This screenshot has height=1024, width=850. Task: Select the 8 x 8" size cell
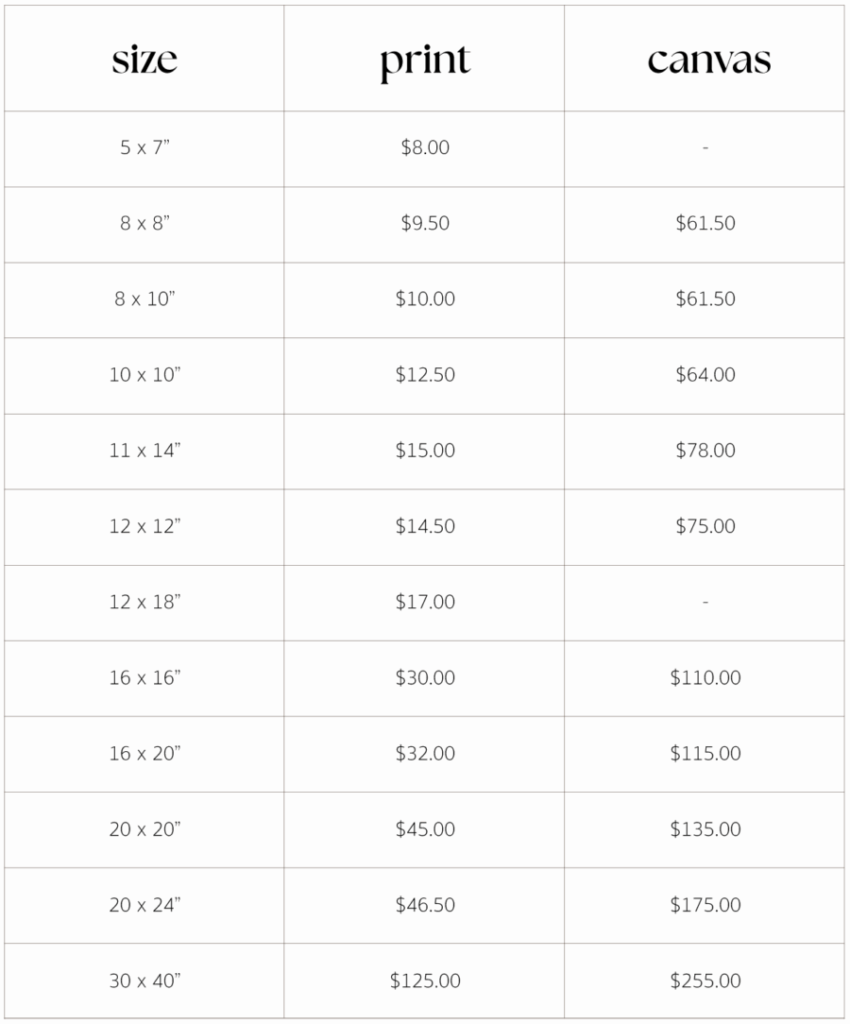[x=145, y=223]
